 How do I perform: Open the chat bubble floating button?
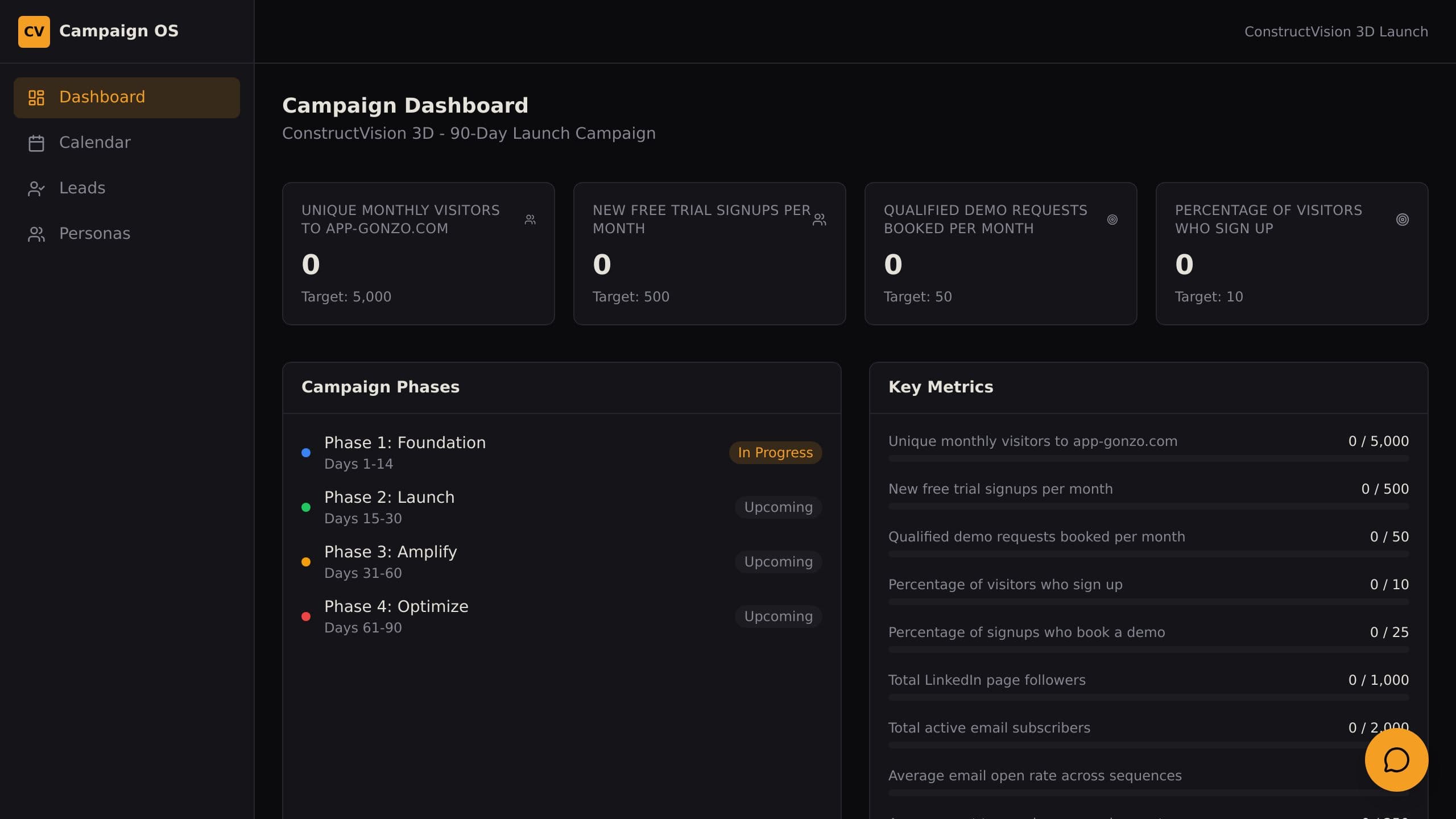coord(1396,760)
